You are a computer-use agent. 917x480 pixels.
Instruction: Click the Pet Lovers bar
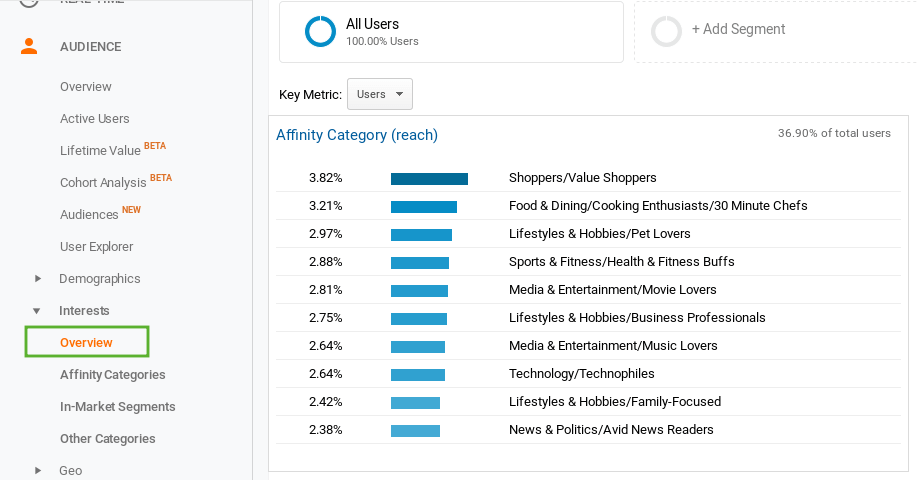click(x=421, y=235)
